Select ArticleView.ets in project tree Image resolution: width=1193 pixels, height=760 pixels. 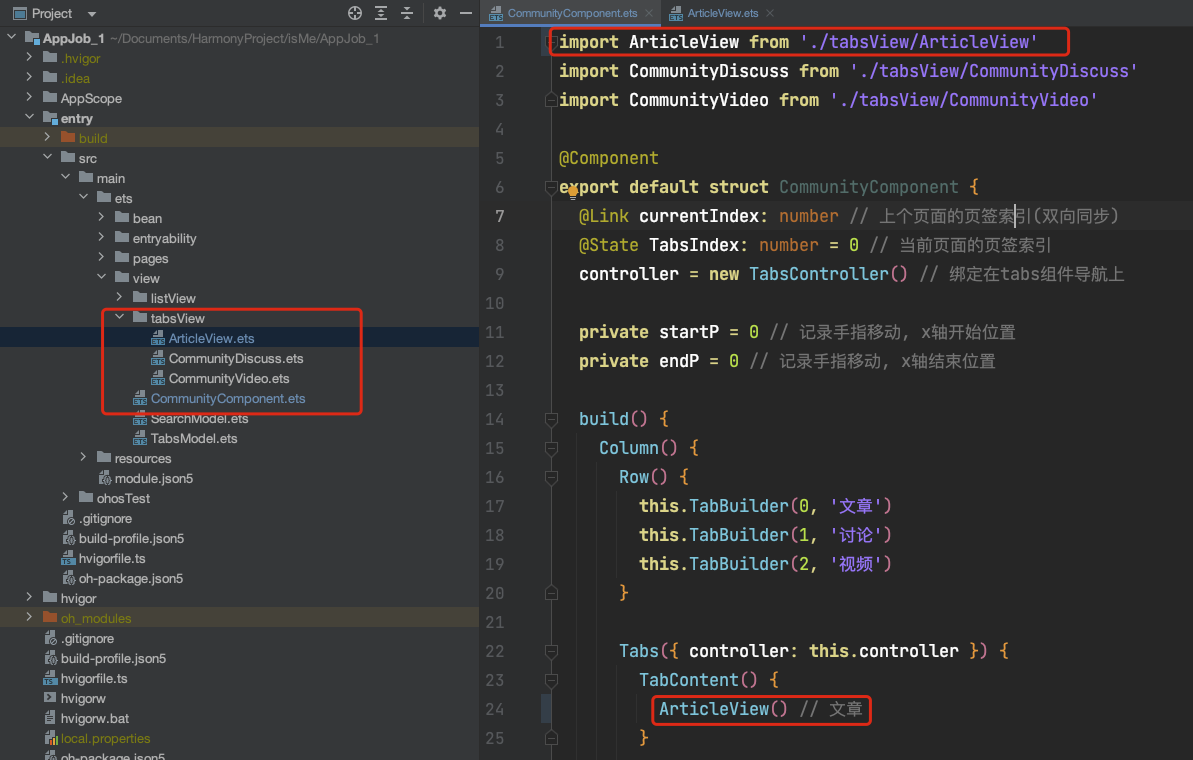(x=212, y=338)
